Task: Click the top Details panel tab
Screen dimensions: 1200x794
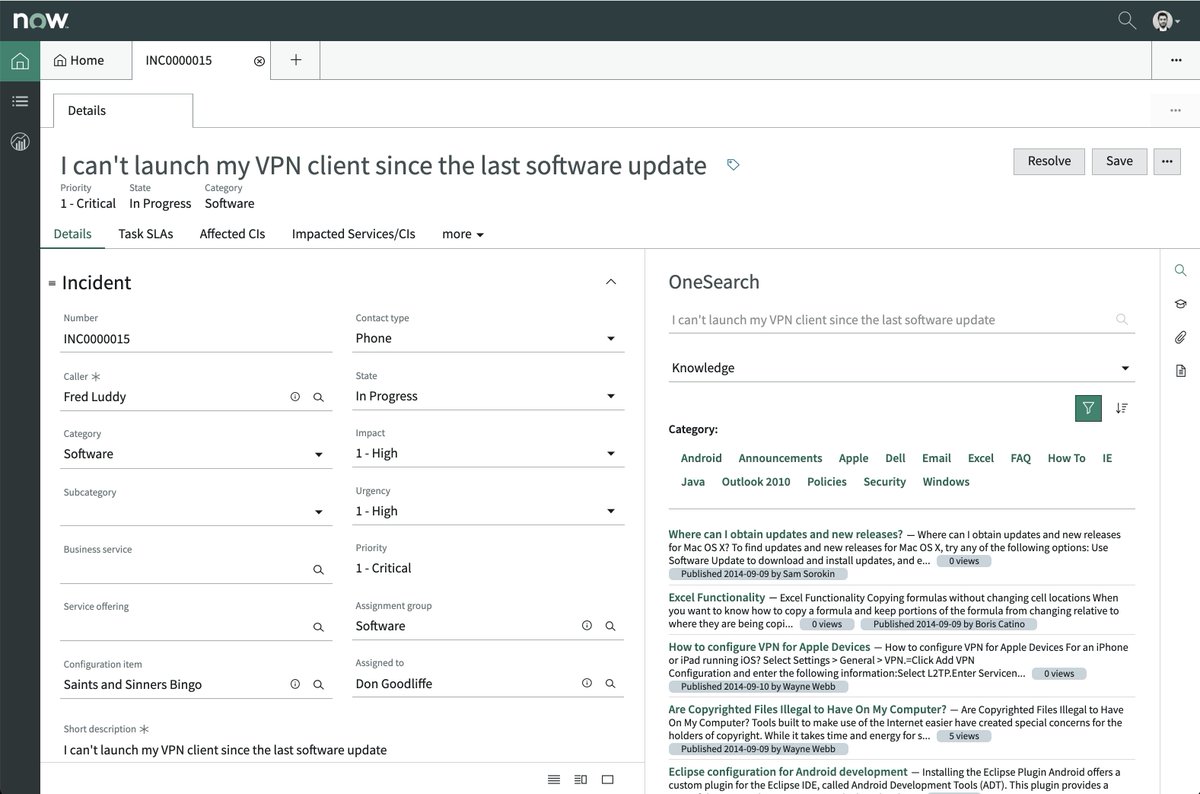Action: [123, 111]
